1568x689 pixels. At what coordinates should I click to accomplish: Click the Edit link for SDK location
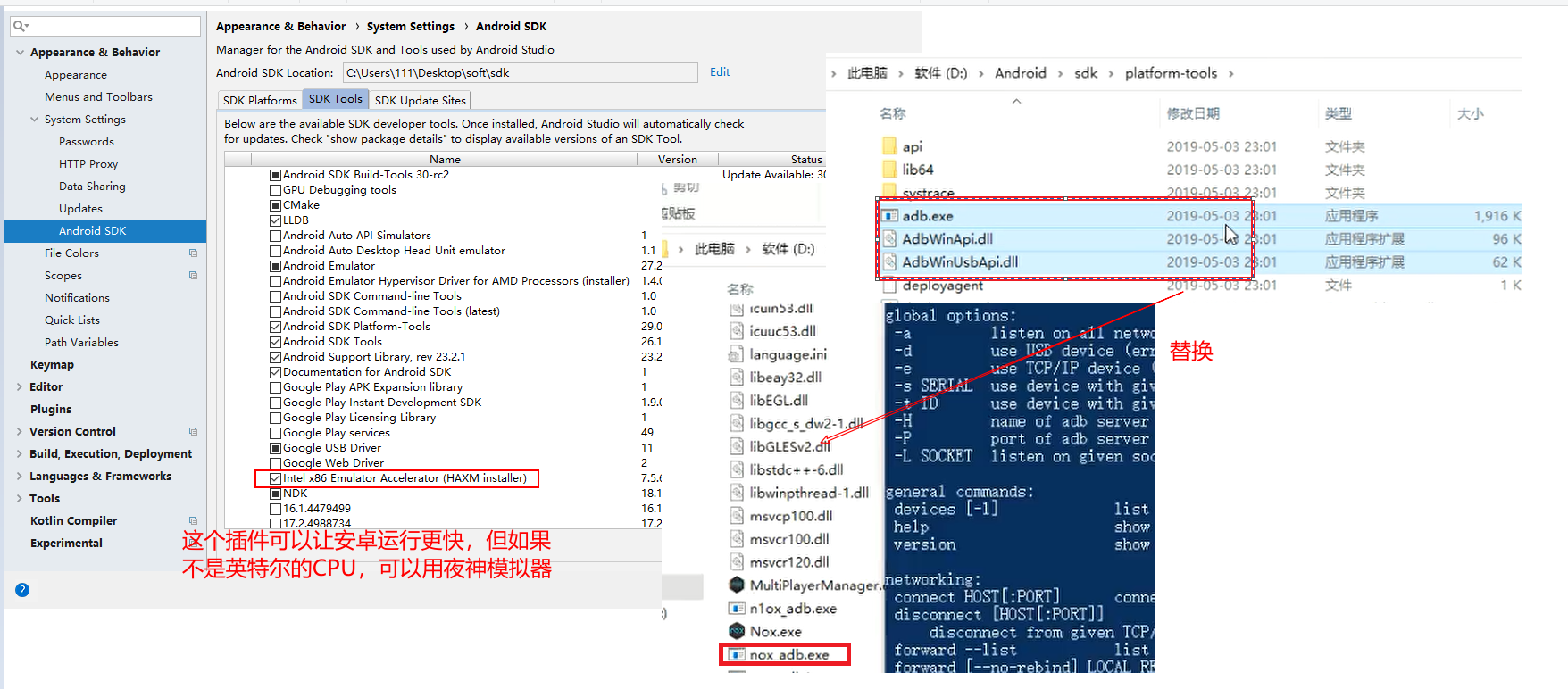pos(720,72)
